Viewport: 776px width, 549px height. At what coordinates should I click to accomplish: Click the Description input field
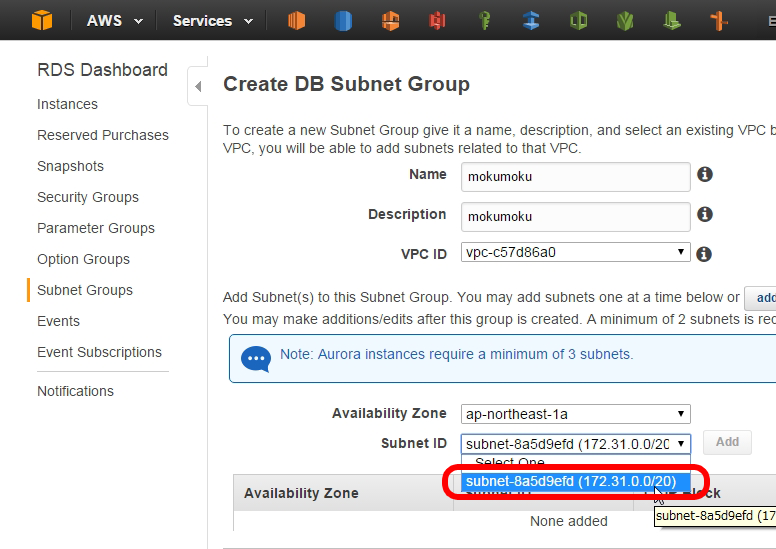point(576,216)
